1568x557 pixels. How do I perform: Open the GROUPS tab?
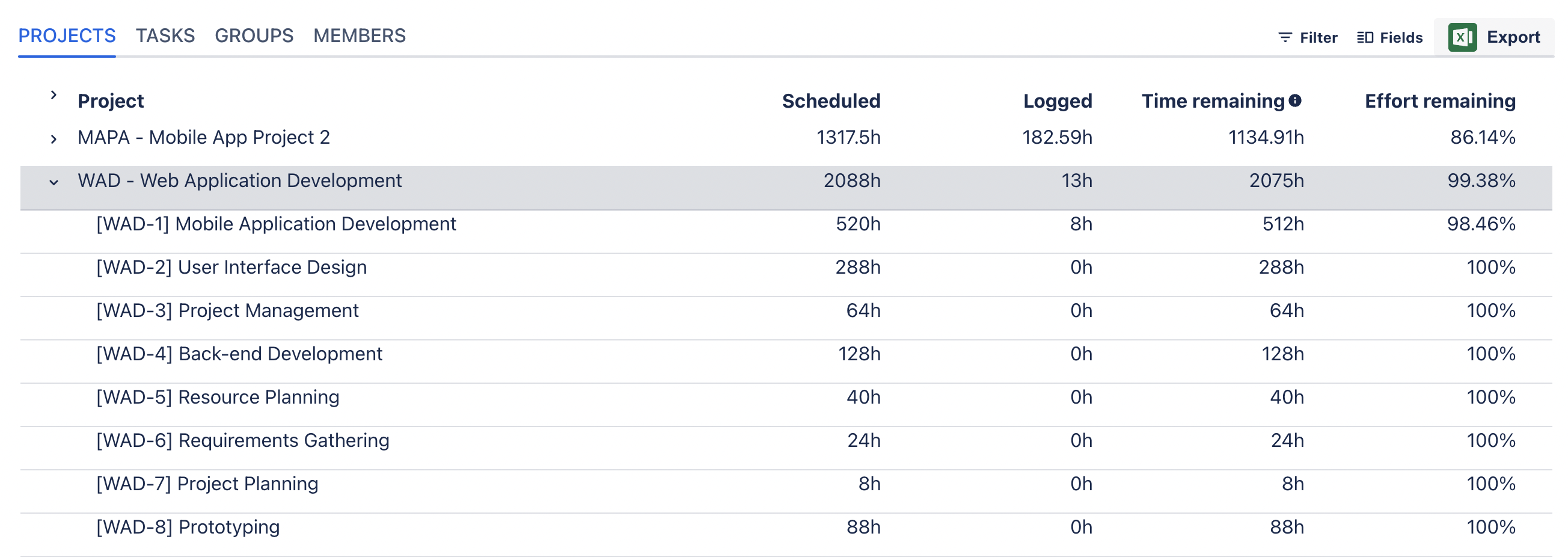pyautogui.click(x=254, y=35)
